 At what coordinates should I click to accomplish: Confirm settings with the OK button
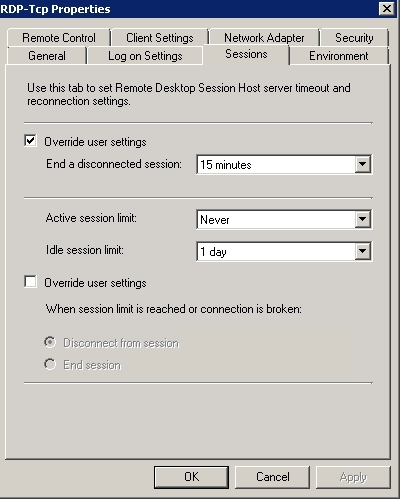pos(191,477)
